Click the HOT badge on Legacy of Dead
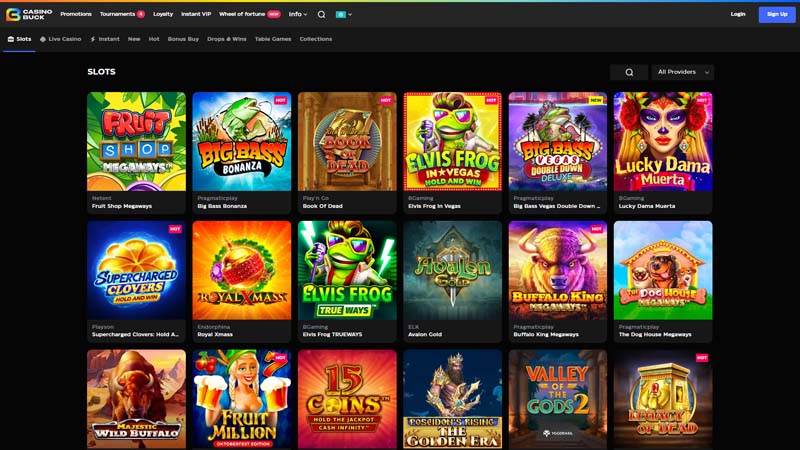Image resolution: width=800 pixels, height=450 pixels. pyautogui.click(x=702, y=358)
